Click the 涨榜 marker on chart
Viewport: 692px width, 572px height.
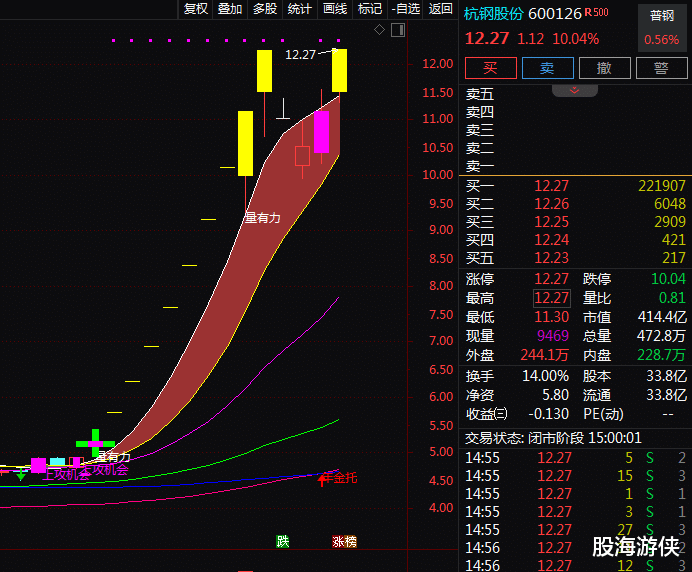(344, 542)
